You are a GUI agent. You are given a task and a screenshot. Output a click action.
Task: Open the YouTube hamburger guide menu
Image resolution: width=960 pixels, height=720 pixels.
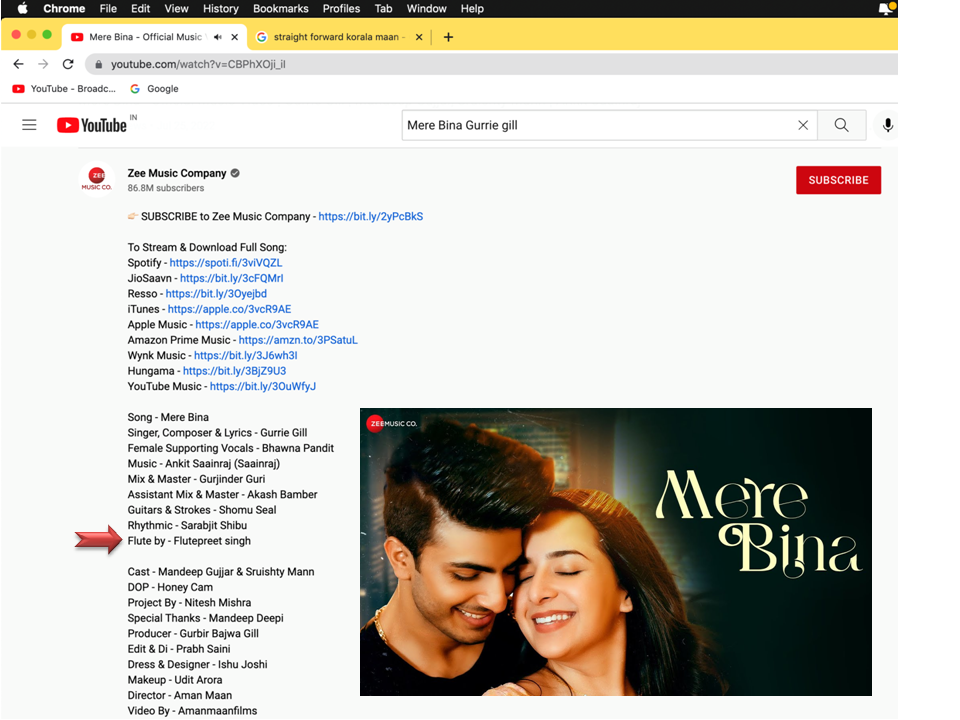point(29,125)
